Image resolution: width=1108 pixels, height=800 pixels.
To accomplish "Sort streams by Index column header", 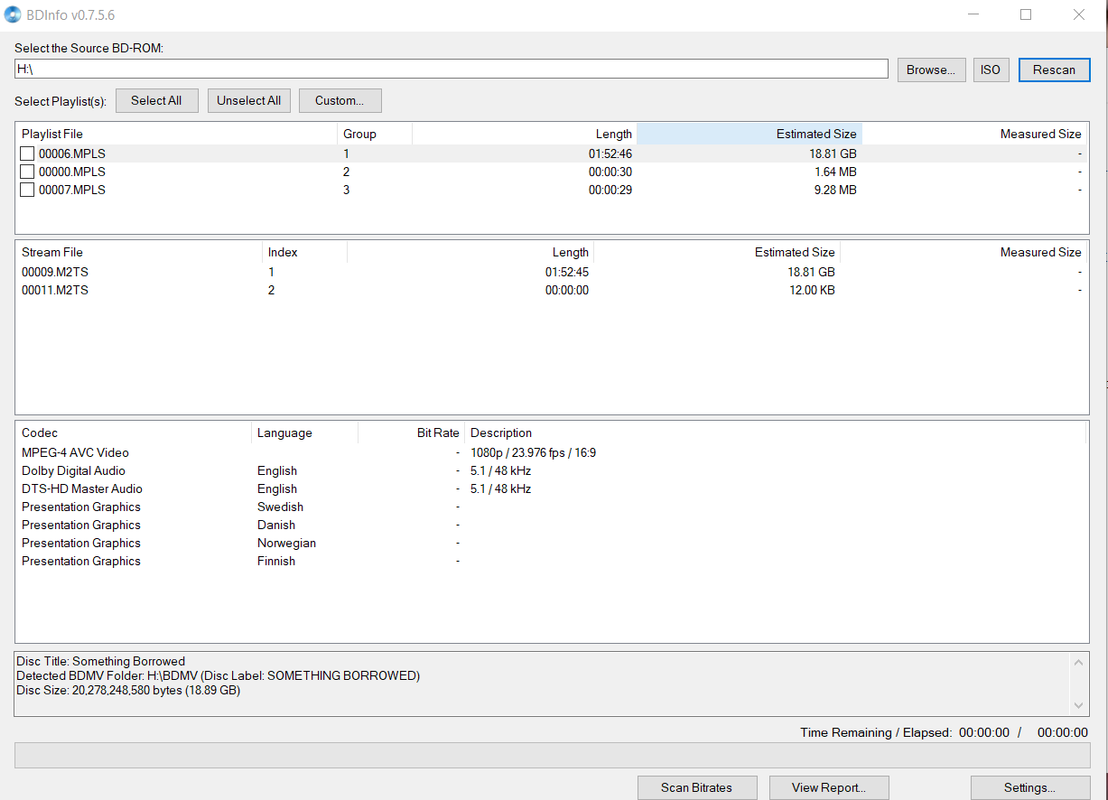I will point(305,252).
